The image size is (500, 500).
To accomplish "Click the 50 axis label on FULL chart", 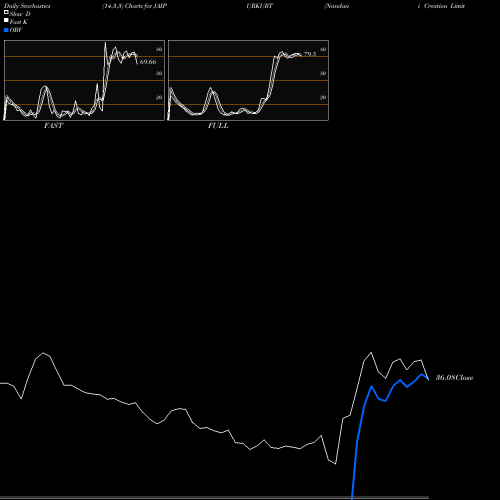I will coord(323,73).
